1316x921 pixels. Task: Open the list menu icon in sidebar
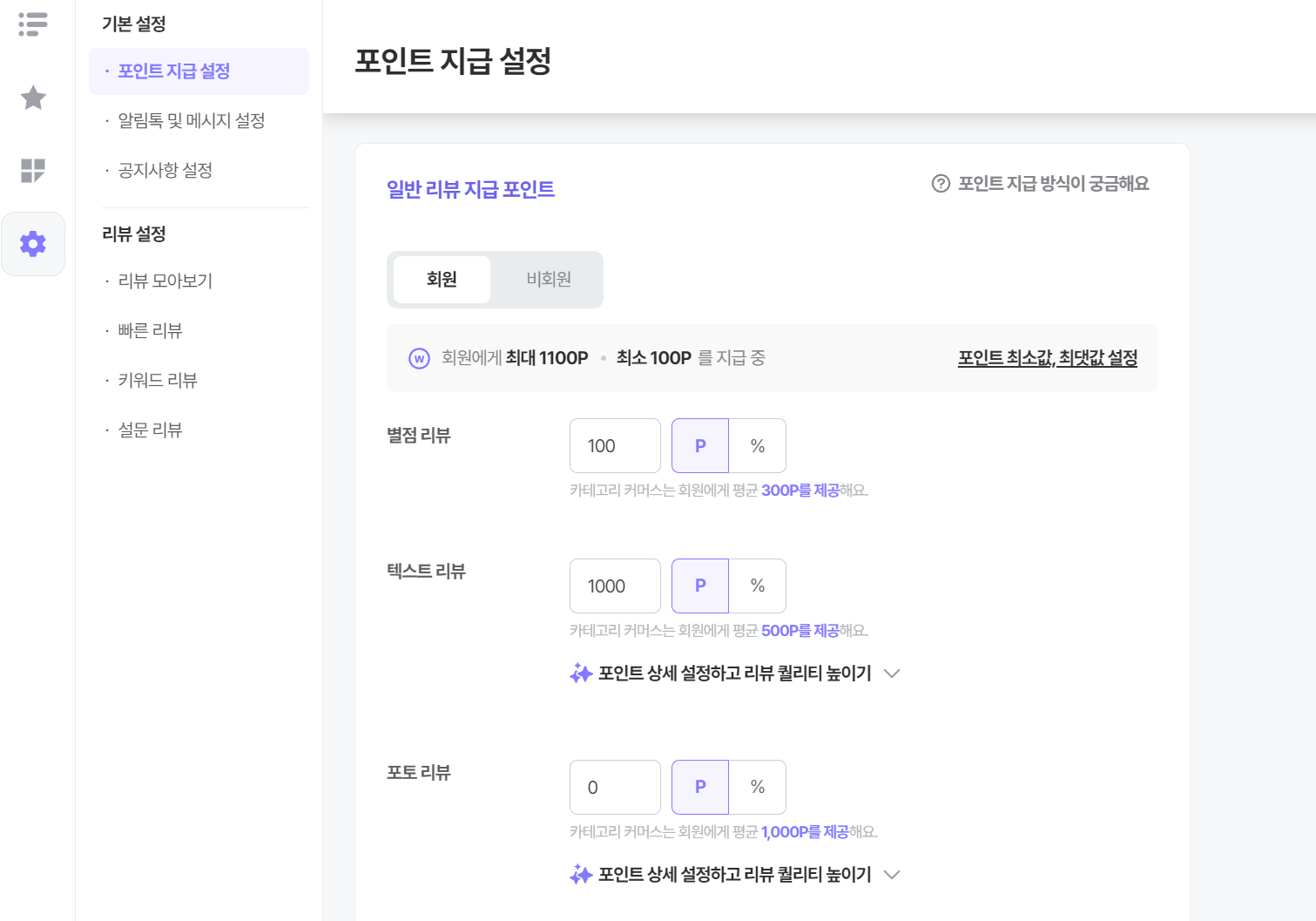[x=33, y=24]
